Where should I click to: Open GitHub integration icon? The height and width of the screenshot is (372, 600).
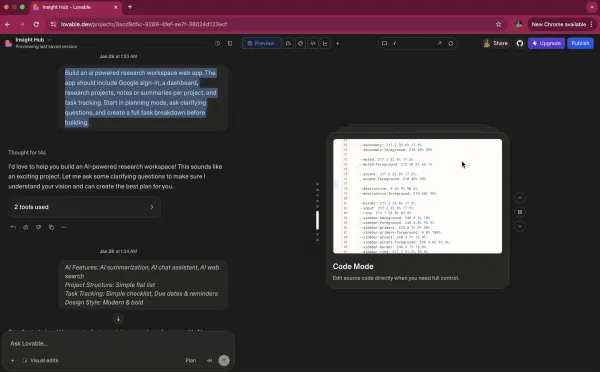[520, 43]
